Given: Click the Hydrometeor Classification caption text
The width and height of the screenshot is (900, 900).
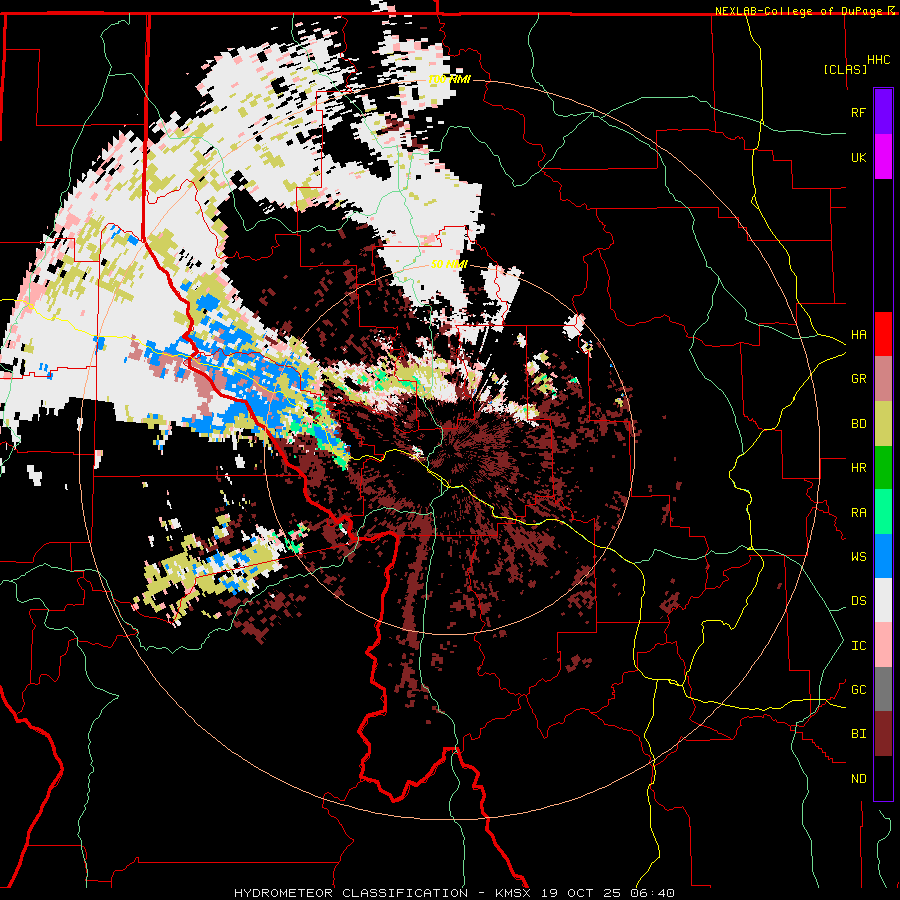Looking at the screenshot, I should click(351, 893).
